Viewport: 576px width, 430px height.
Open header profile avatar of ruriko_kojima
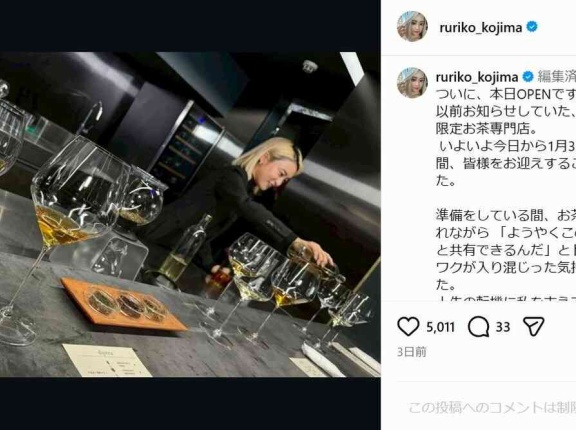coord(412,26)
